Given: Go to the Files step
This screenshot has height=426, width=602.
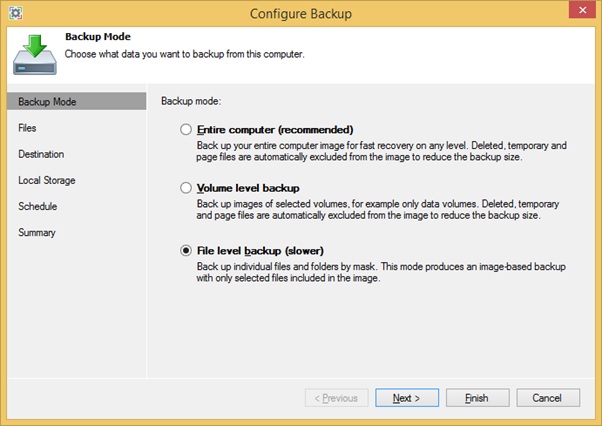Looking at the screenshot, I should click(x=27, y=128).
